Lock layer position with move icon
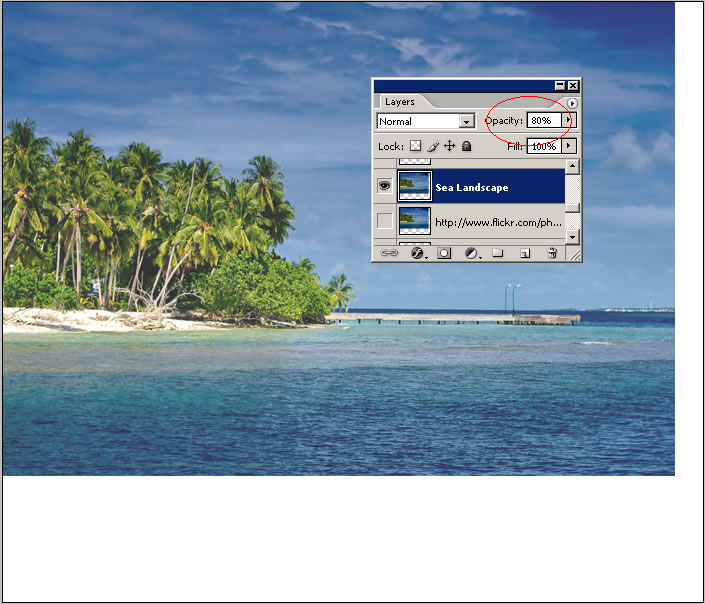Image resolution: width=705 pixels, height=604 pixels. click(450, 146)
